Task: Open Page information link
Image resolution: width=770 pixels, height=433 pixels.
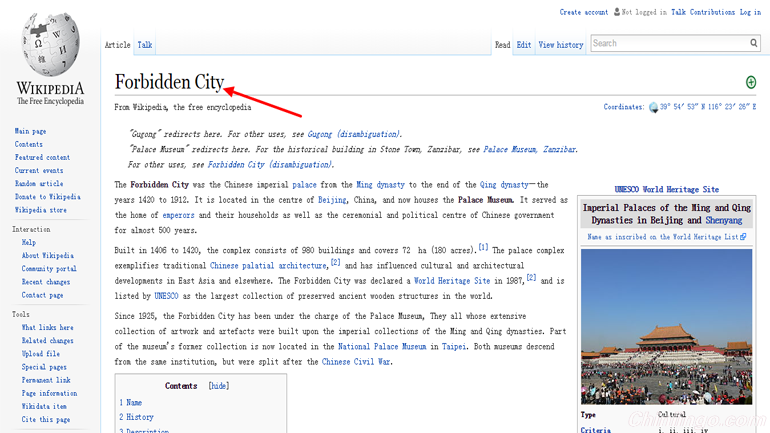Action: [49, 393]
